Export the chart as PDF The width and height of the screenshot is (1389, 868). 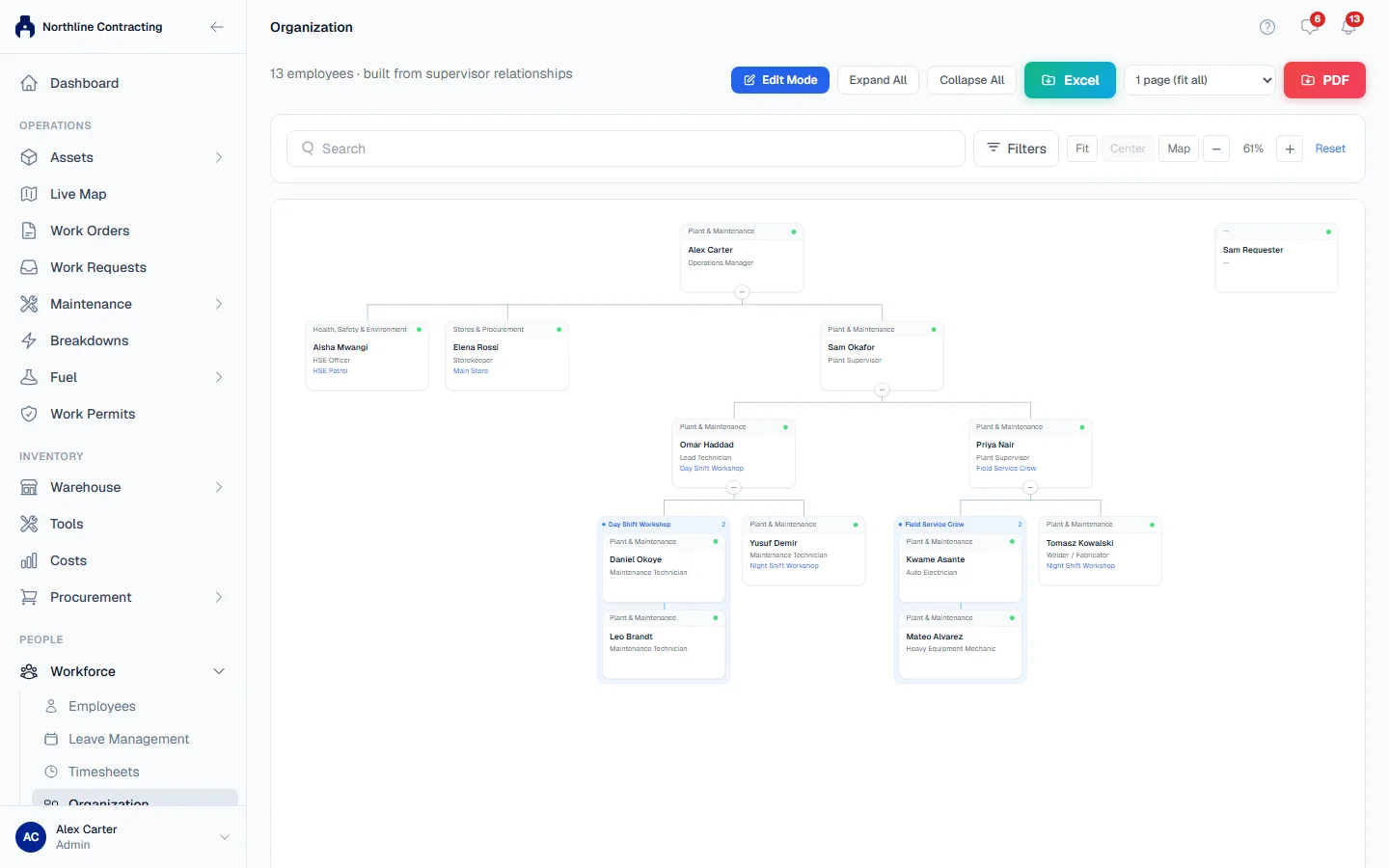click(x=1324, y=80)
